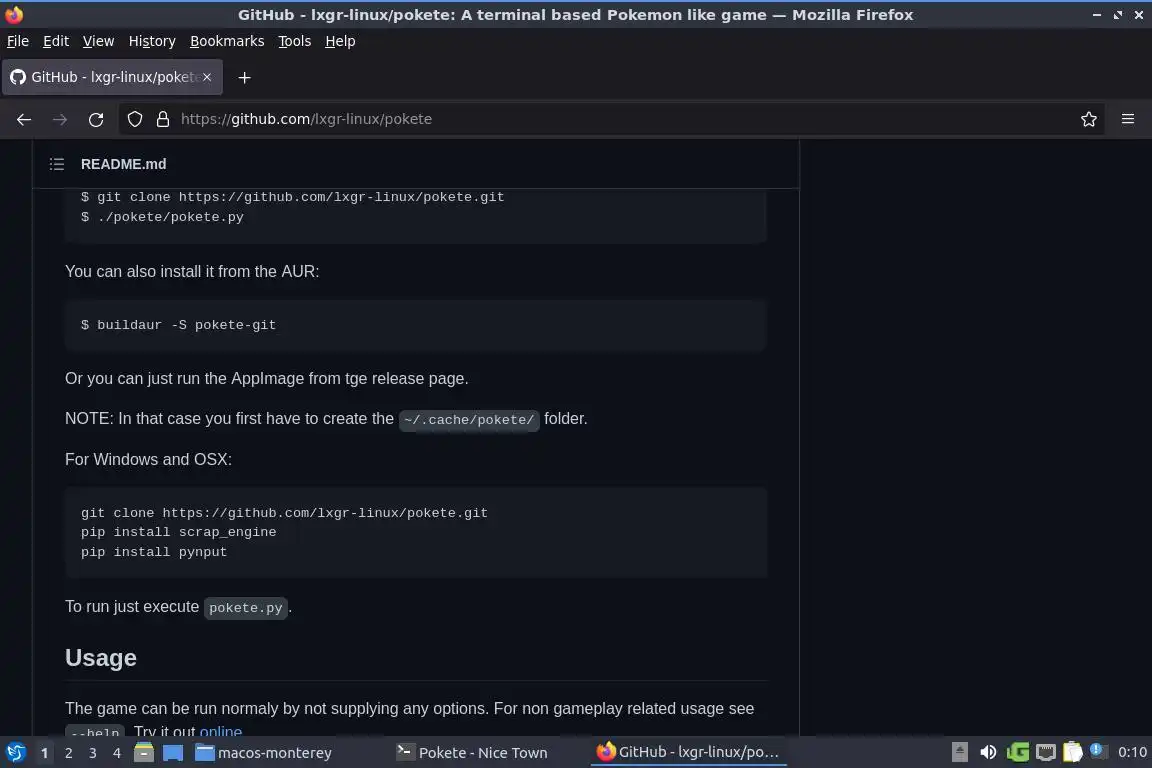This screenshot has width=1152, height=768.
Task: Open the View menu
Action: [x=98, y=41]
